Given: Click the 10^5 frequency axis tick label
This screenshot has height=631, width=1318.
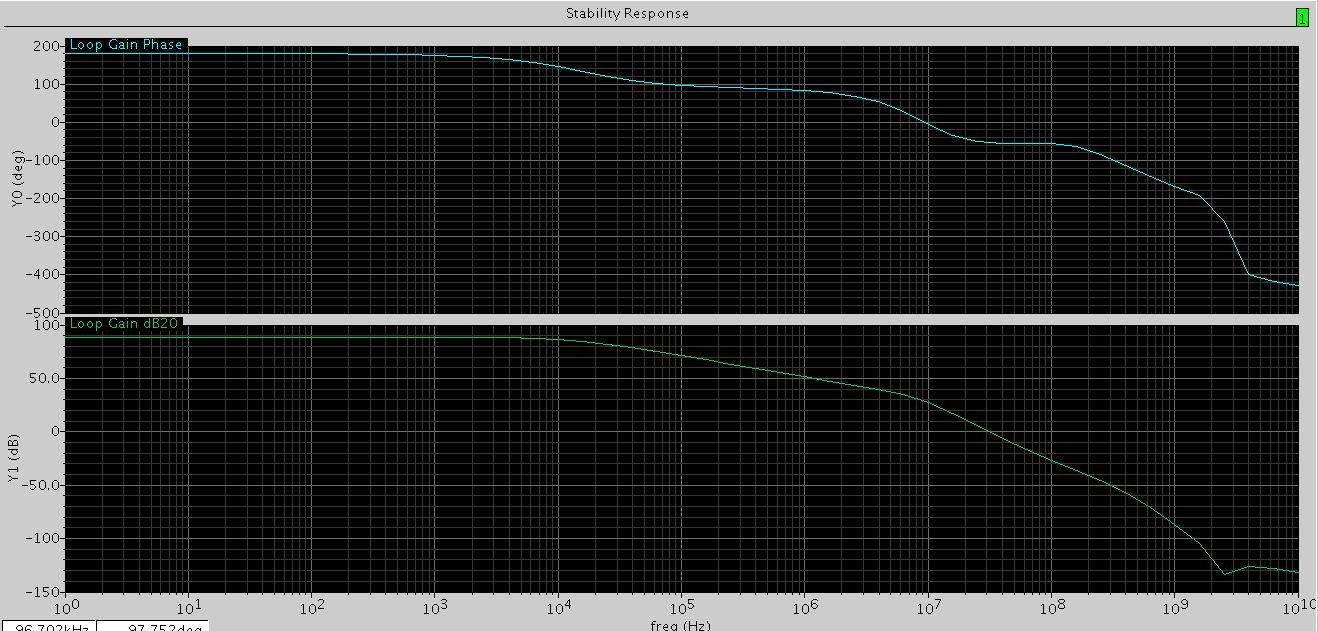Looking at the screenshot, I should (681, 606).
